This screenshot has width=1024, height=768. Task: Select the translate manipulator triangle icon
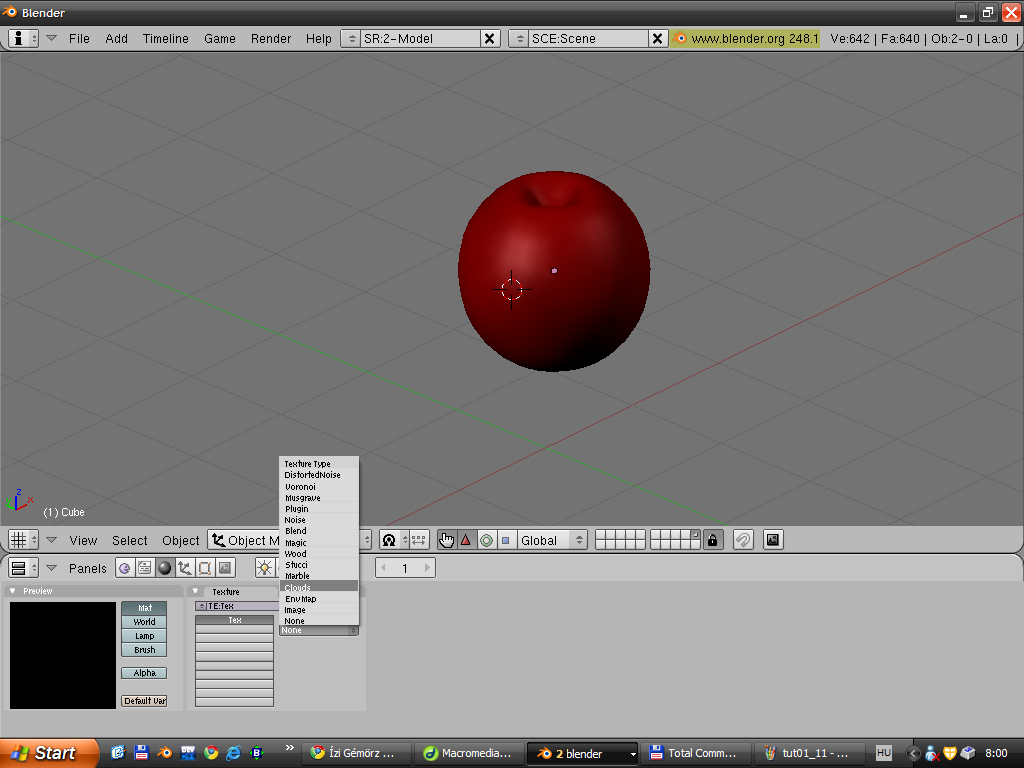point(466,540)
